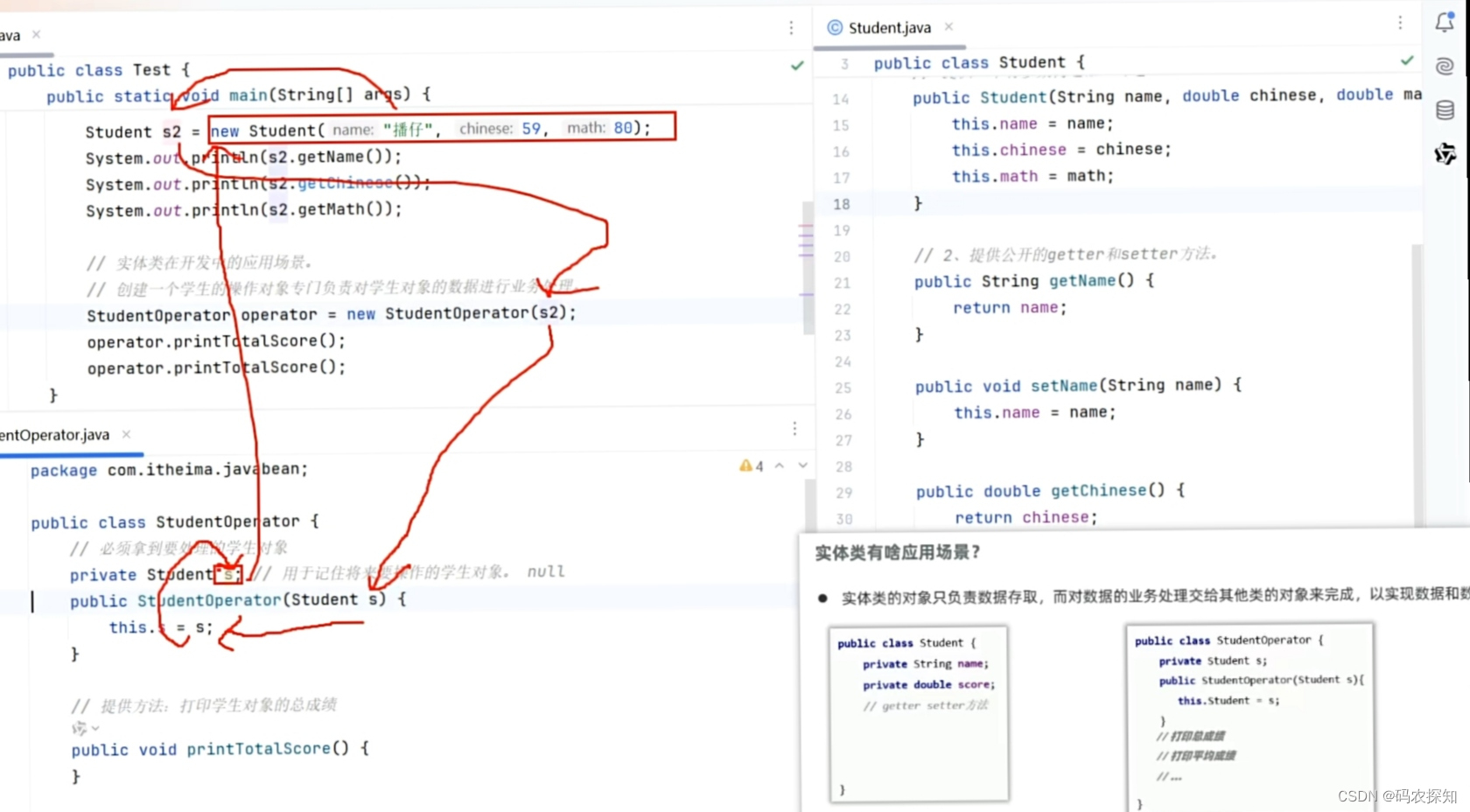Click 'this.chinese = chinese;' line
This screenshot has height=812, width=1470.
pyautogui.click(x=1061, y=150)
